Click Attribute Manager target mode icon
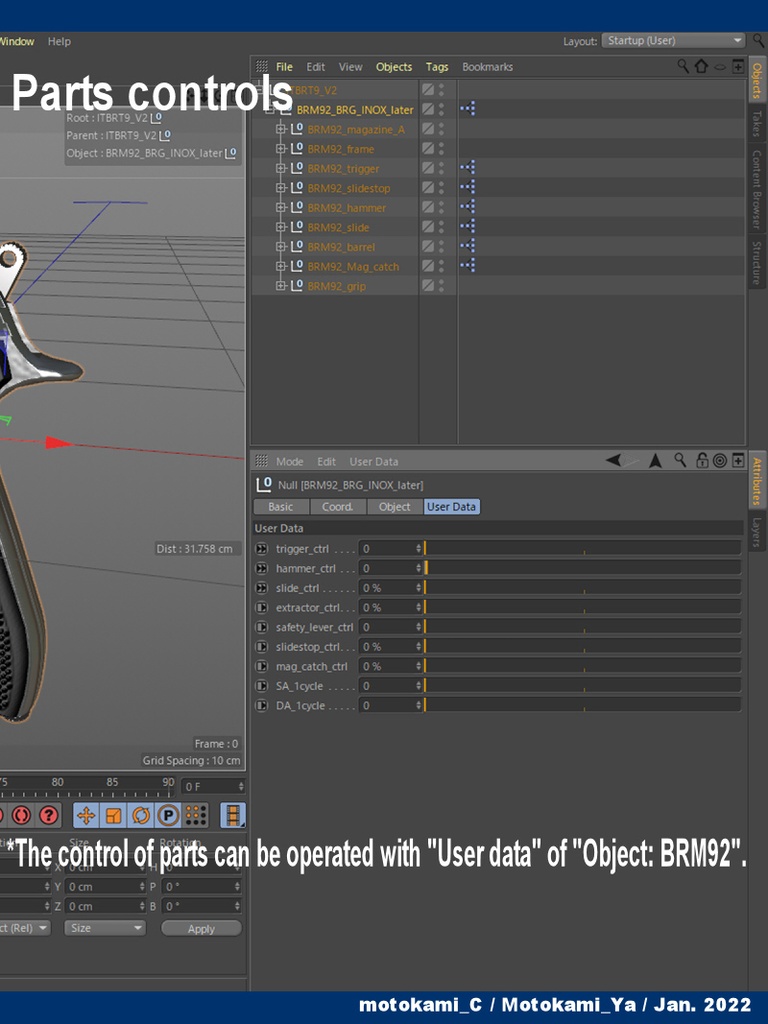 pyautogui.click(x=720, y=460)
